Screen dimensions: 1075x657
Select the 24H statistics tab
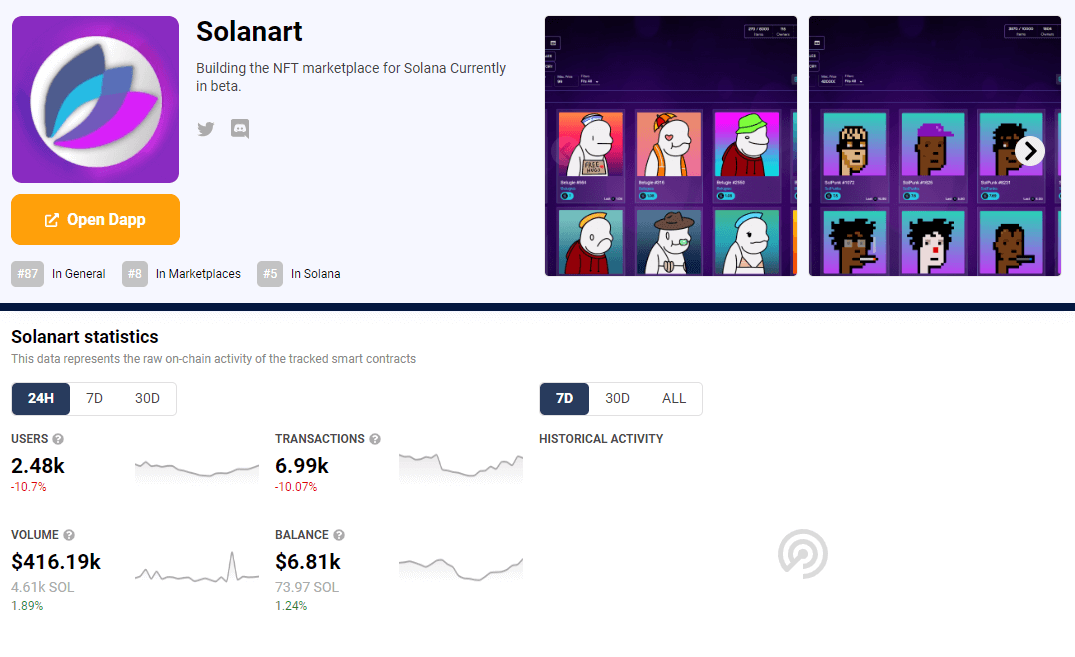(40, 398)
